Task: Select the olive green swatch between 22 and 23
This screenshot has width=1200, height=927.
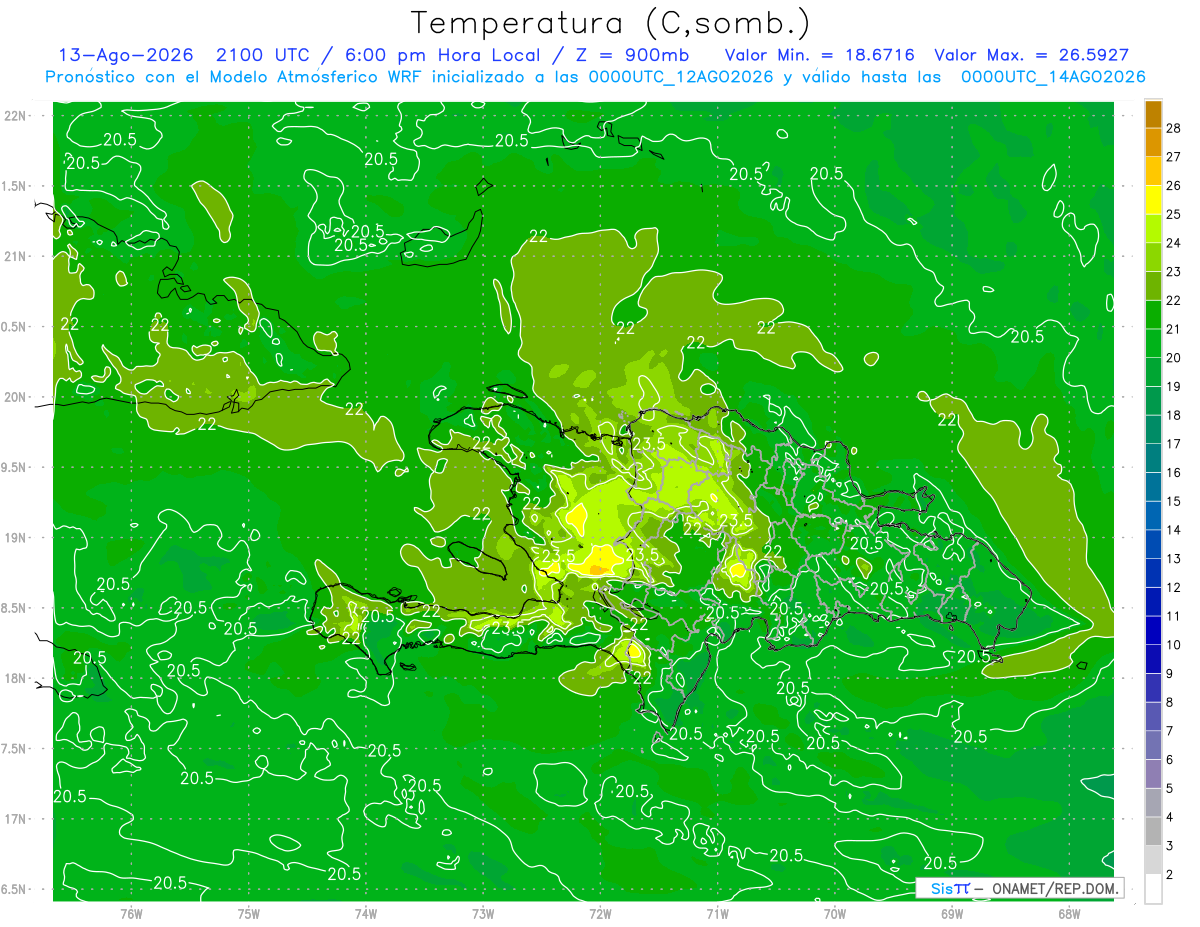Action: 1153,286
